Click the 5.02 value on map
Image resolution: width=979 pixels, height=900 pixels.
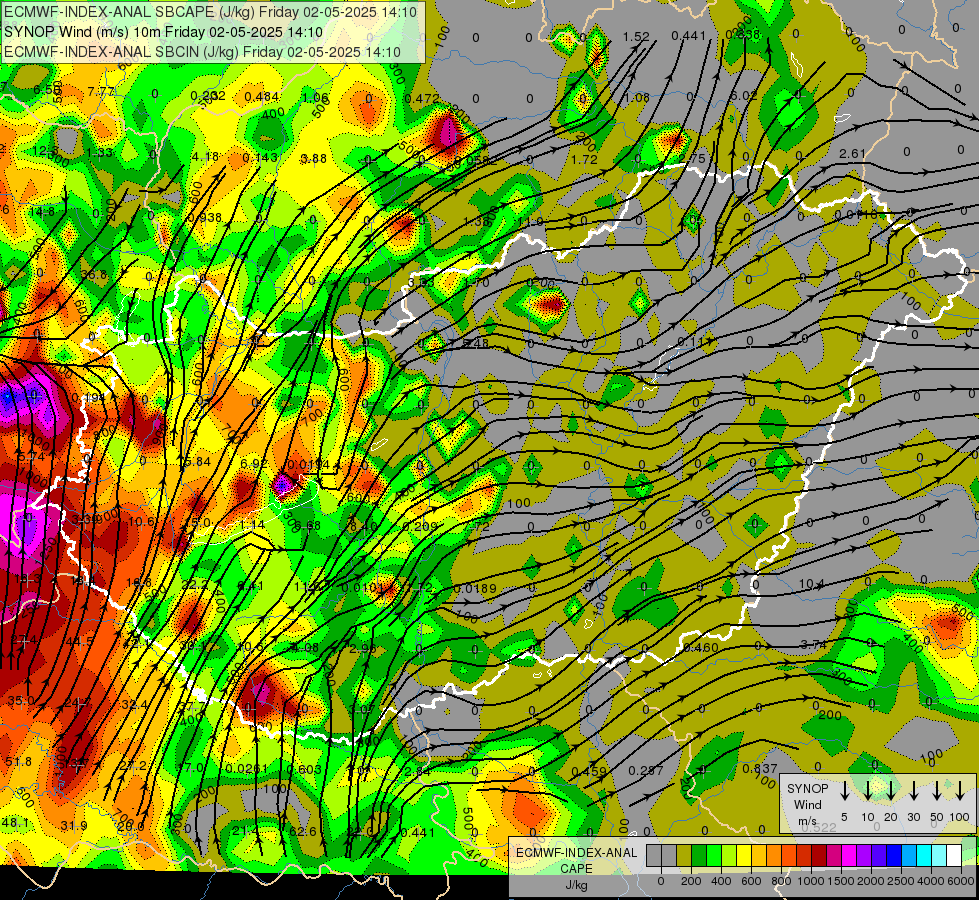[744, 96]
